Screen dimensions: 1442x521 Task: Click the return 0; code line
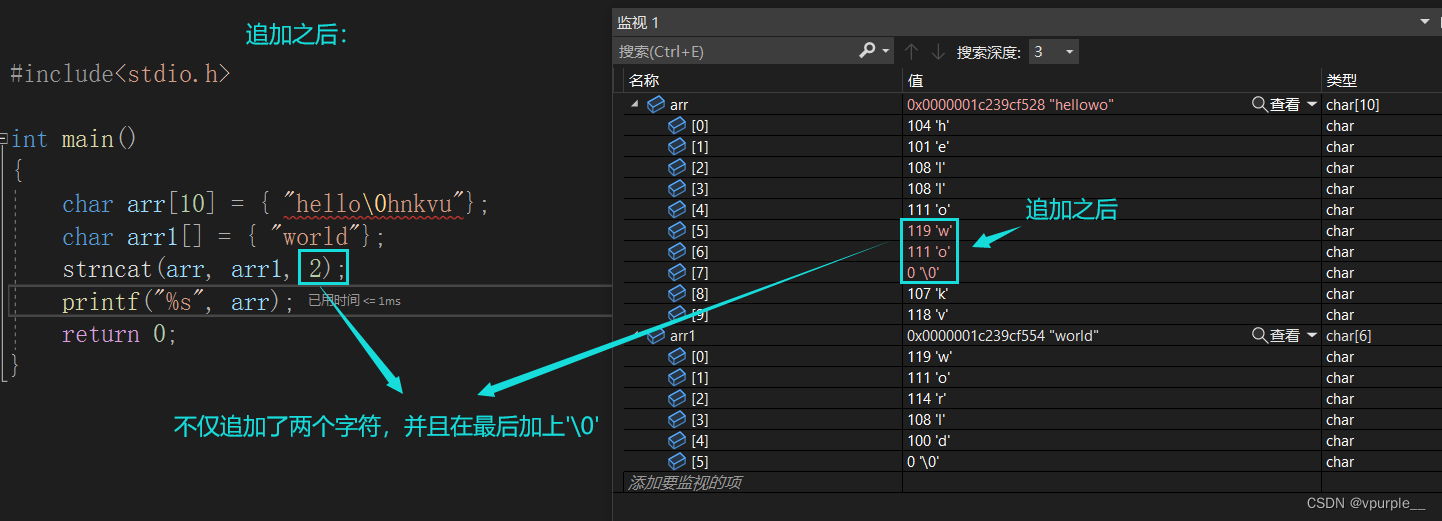[x=119, y=334]
